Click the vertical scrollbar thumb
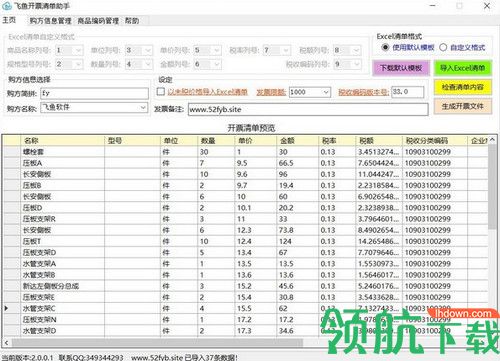The width and height of the screenshot is (500, 361). tap(492, 187)
